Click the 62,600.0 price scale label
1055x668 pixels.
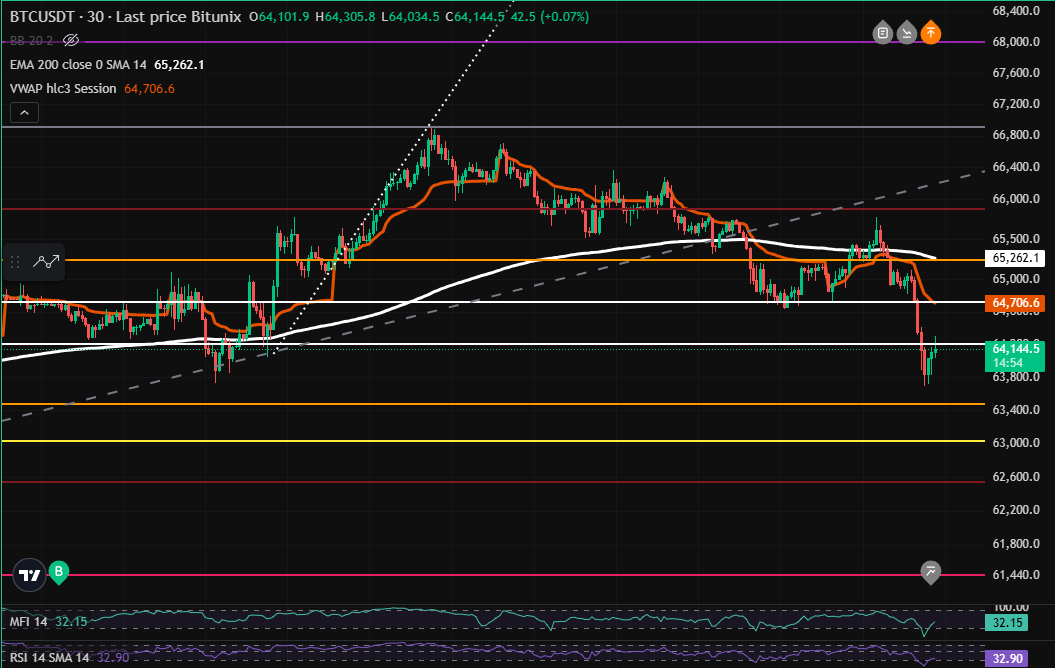tap(1016, 477)
